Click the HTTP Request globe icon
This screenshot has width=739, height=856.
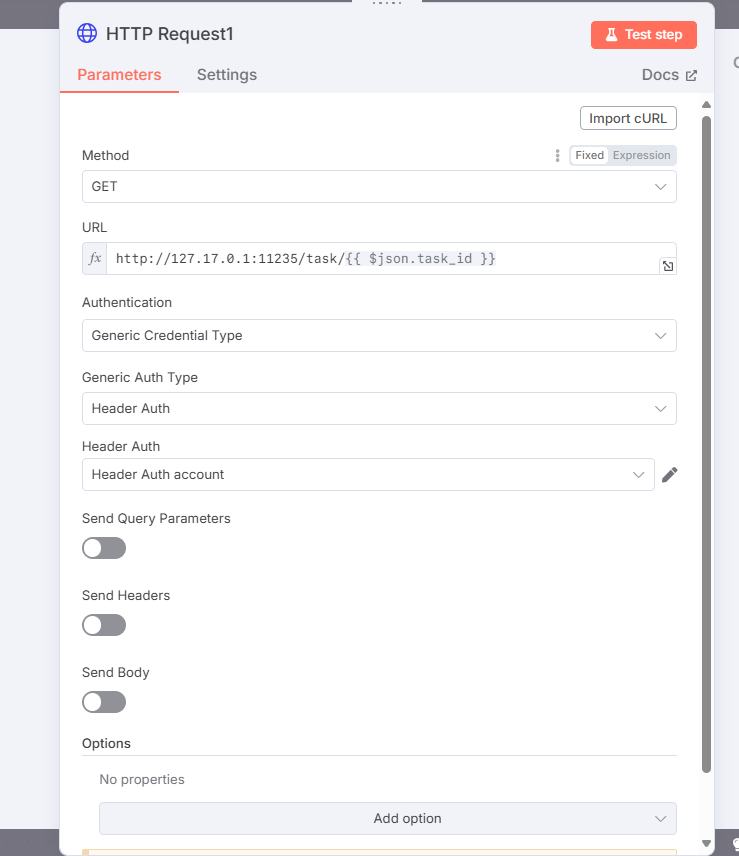tap(88, 34)
